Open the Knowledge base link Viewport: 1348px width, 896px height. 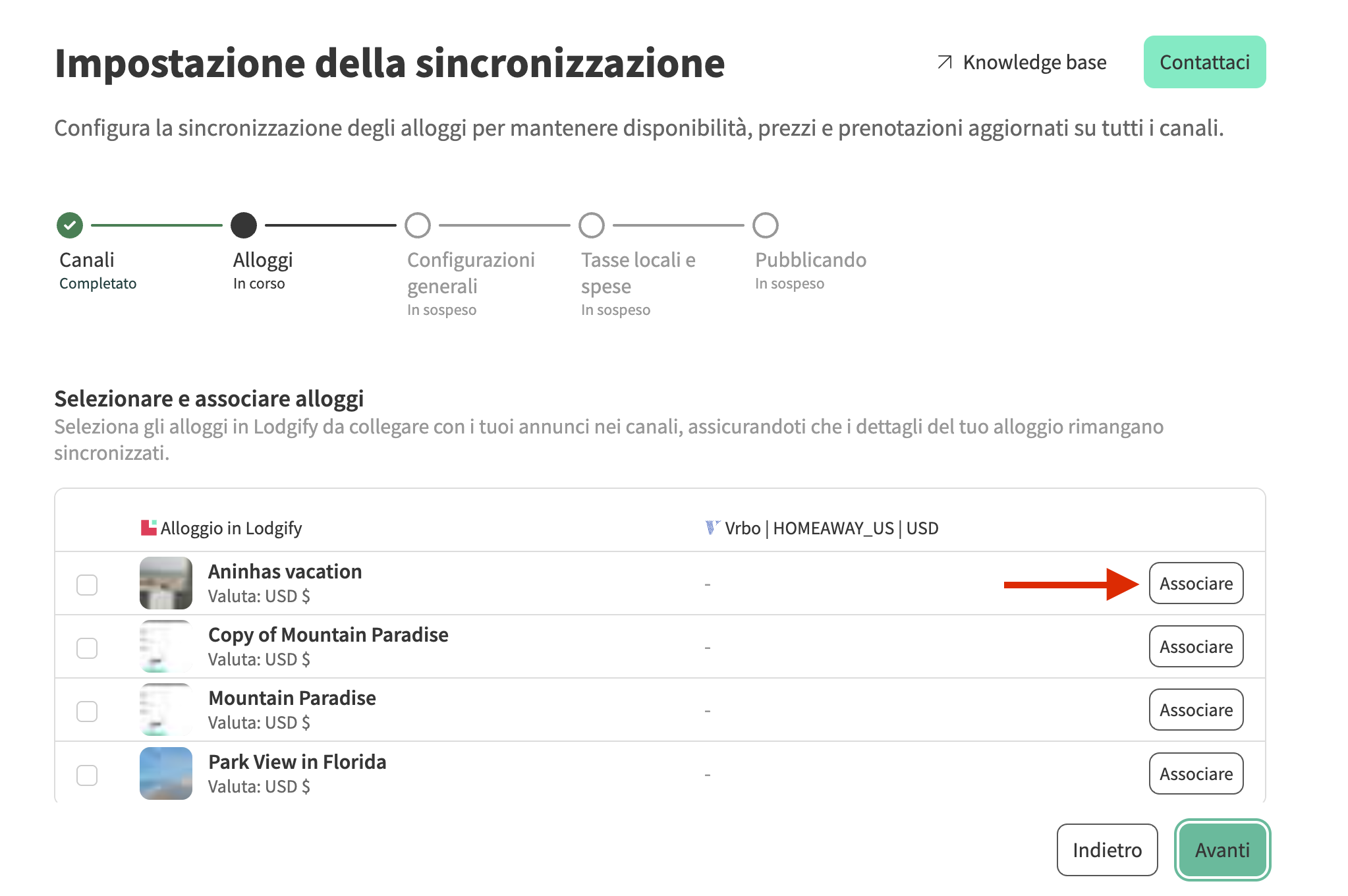(1034, 63)
